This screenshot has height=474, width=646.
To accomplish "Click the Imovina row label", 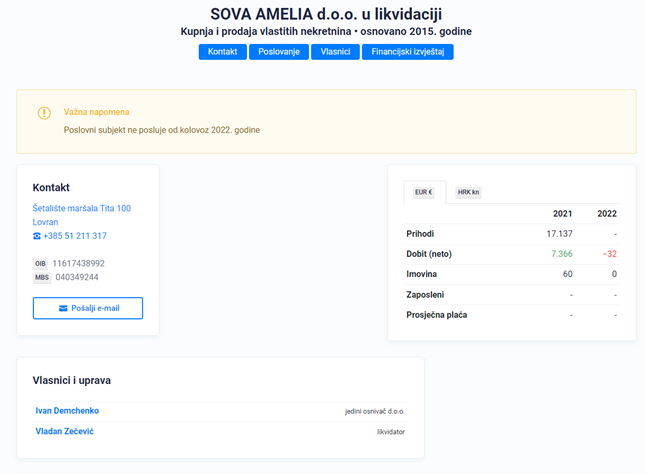I will (x=421, y=274).
